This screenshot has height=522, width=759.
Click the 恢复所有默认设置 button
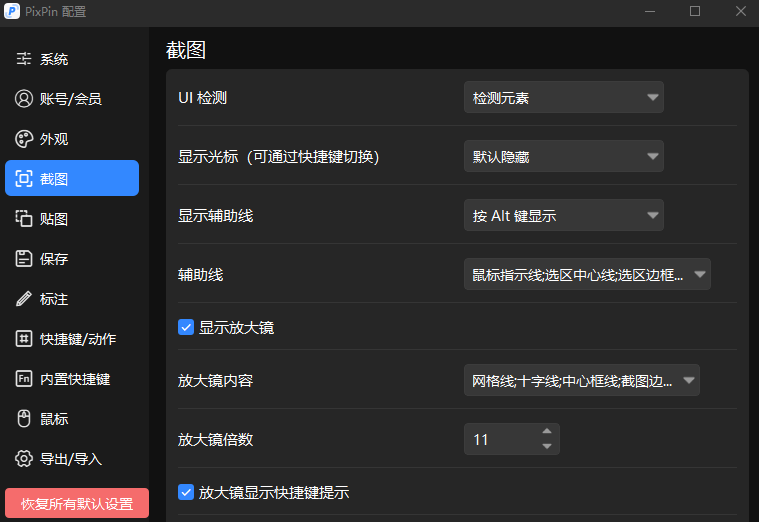77,503
